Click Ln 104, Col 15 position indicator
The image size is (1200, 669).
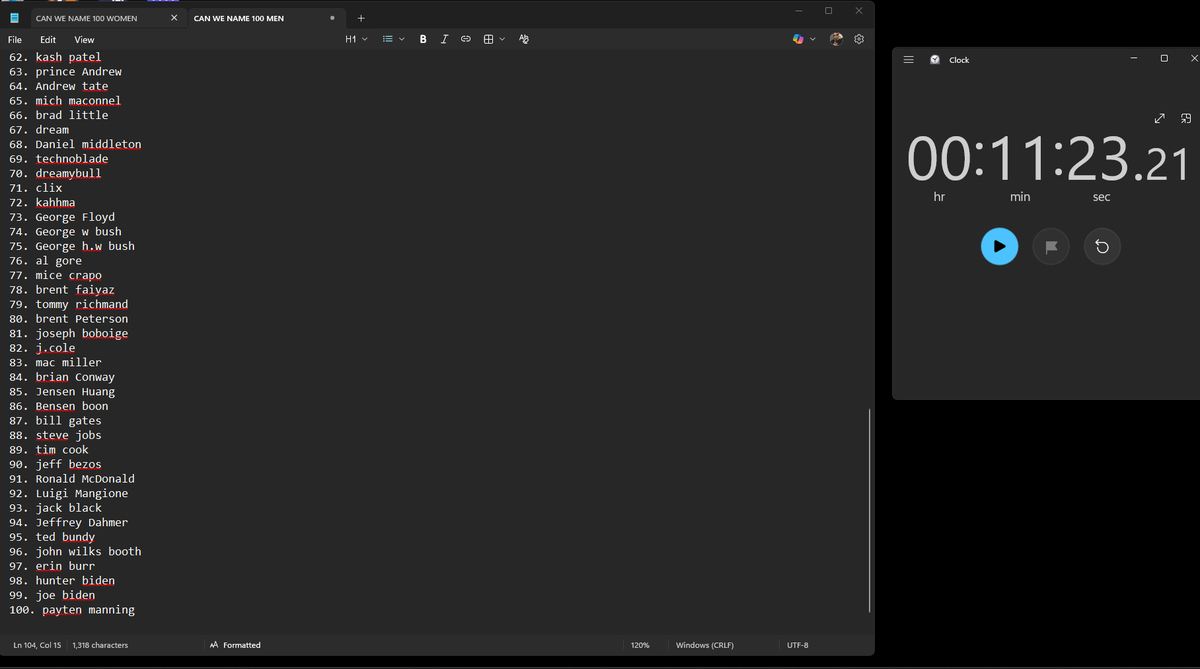[x=37, y=645]
